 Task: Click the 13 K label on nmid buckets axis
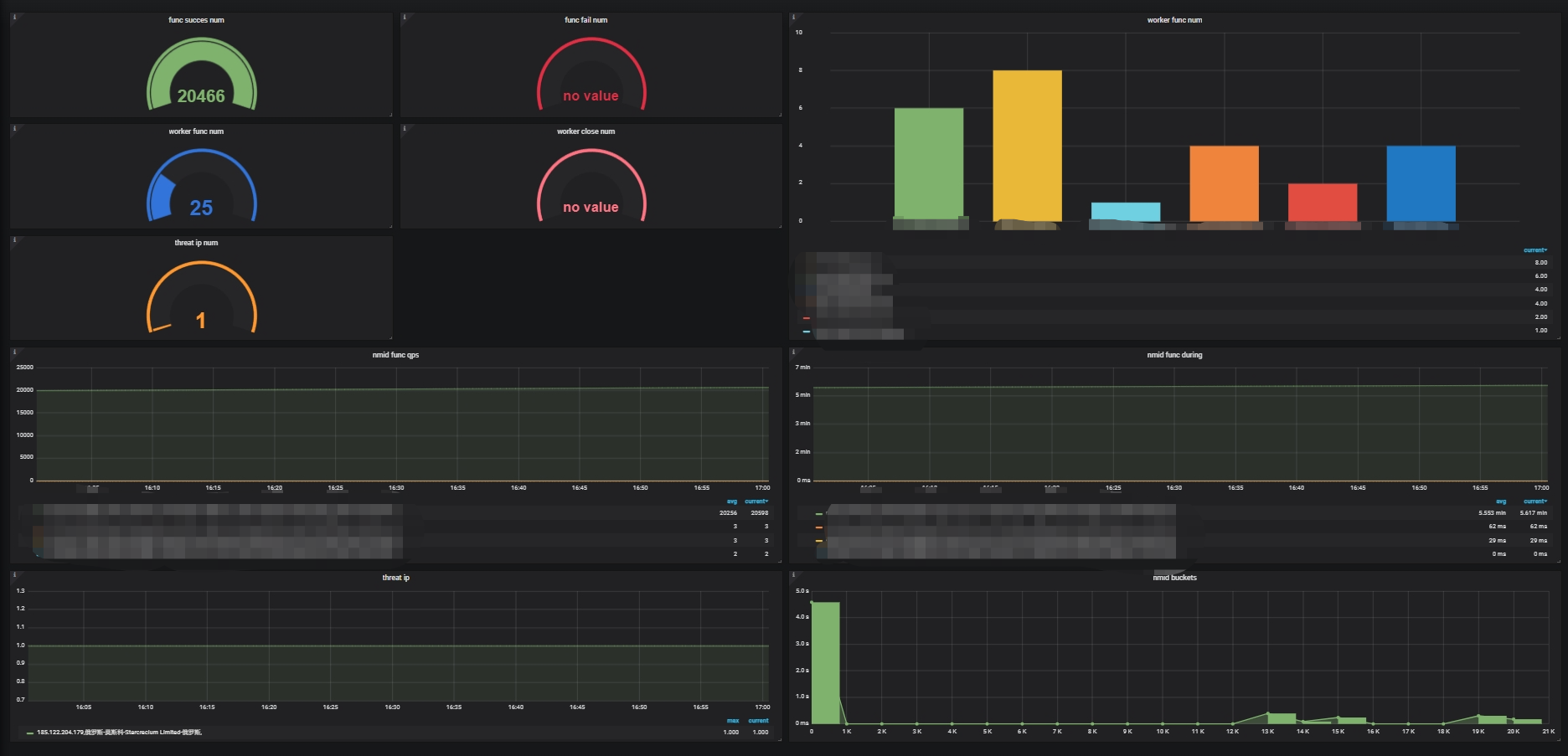[1267, 732]
